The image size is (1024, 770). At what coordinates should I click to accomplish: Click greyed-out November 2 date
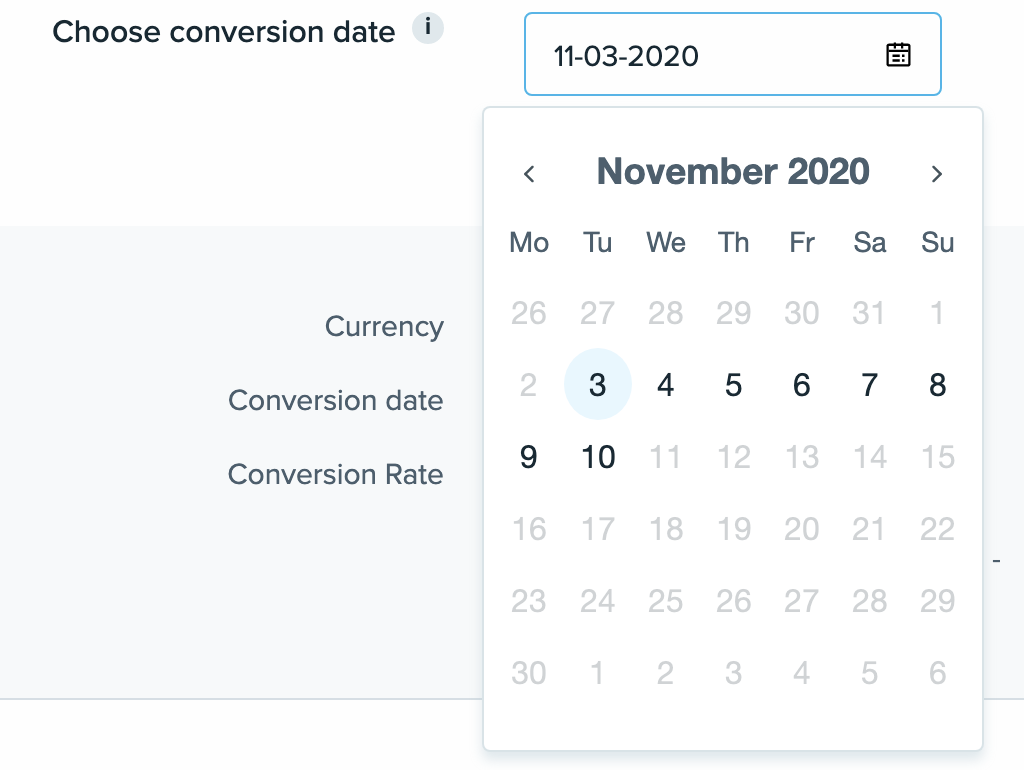pyautogui.click(x=529, y=385)
